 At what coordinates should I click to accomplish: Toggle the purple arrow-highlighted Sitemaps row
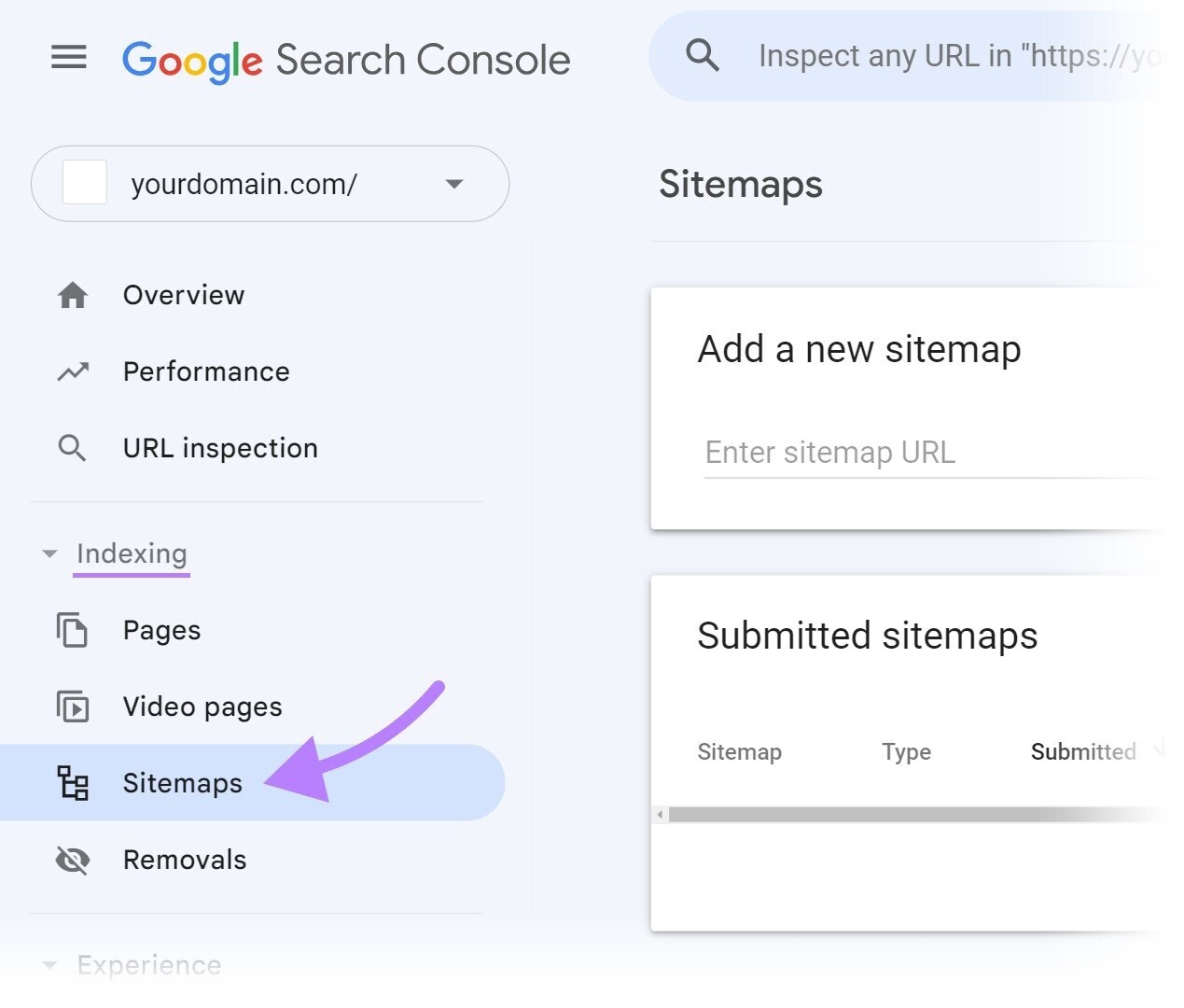183,784
